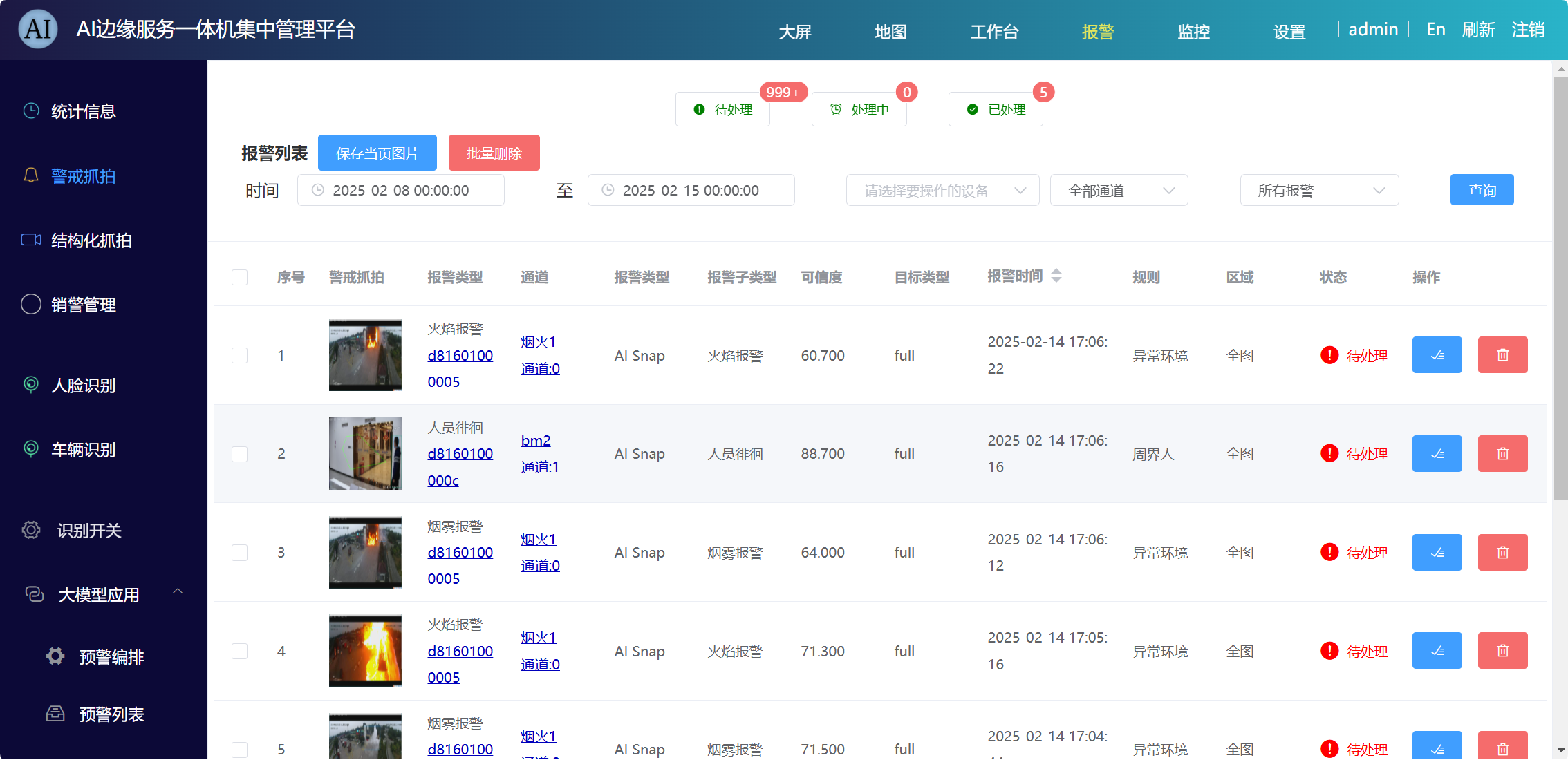Click the 注销 logout link

[1528, 30]
